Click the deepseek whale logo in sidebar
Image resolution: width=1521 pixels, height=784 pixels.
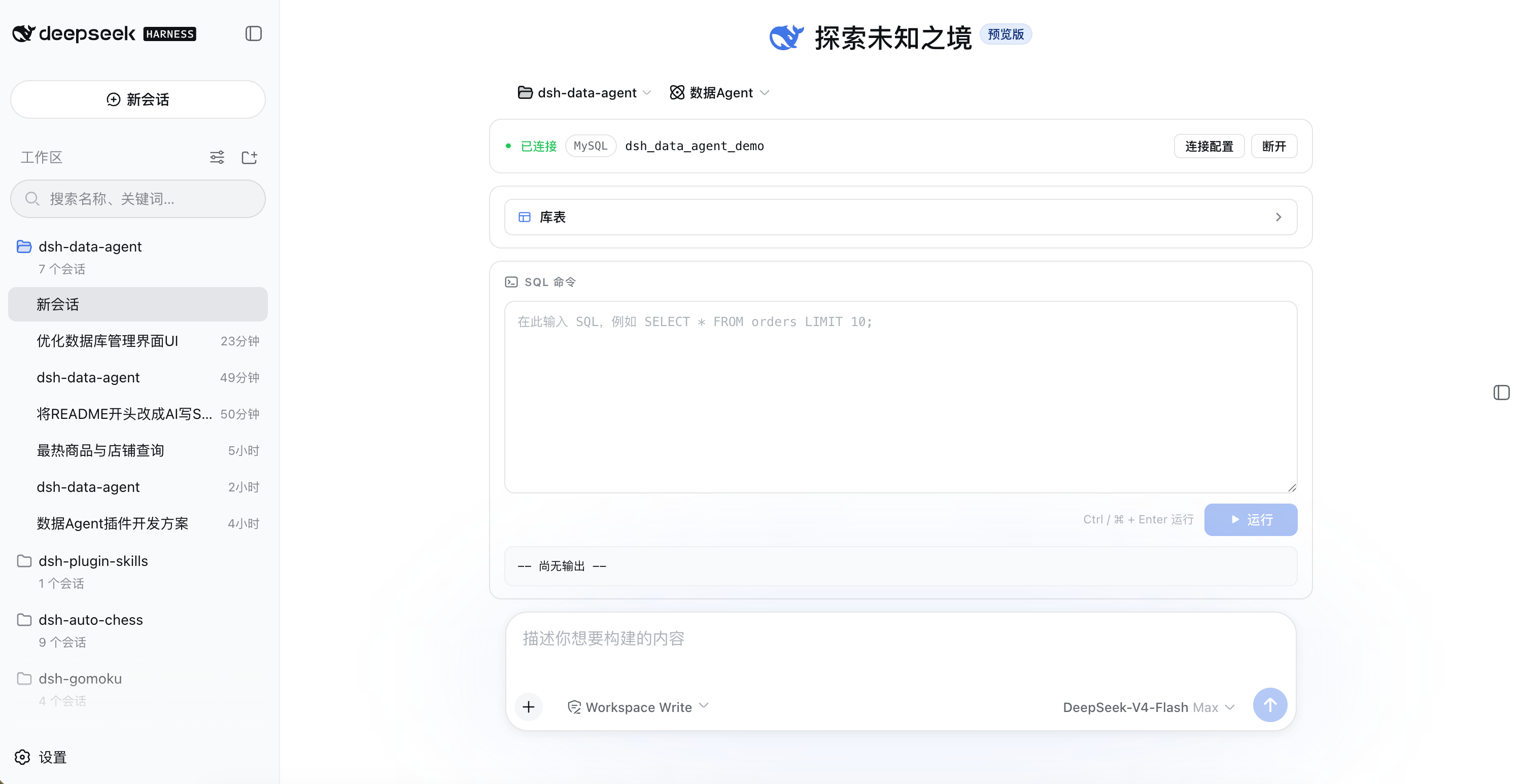pyautogui.click(x=24, y=33)
